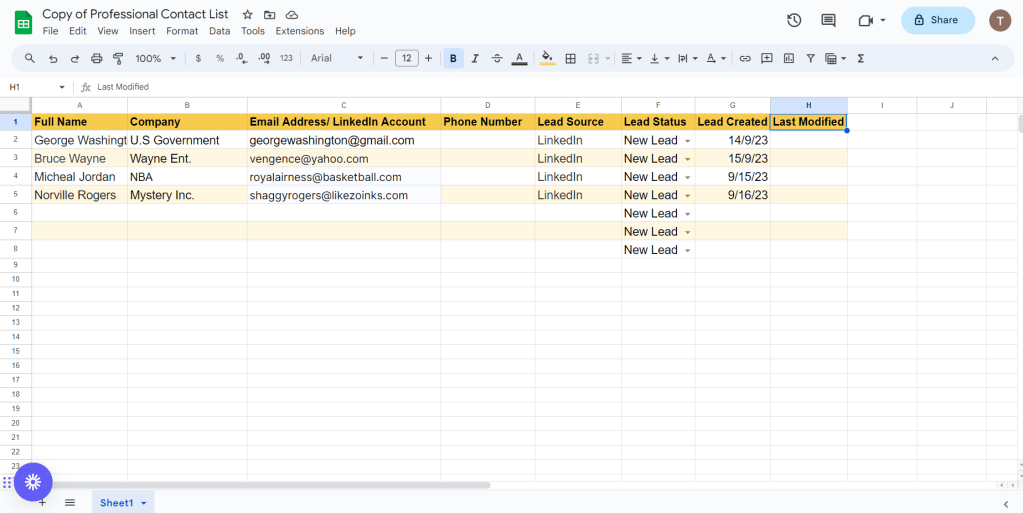
Task: Toggle strikethrough formatting
Action: point(497,59)
